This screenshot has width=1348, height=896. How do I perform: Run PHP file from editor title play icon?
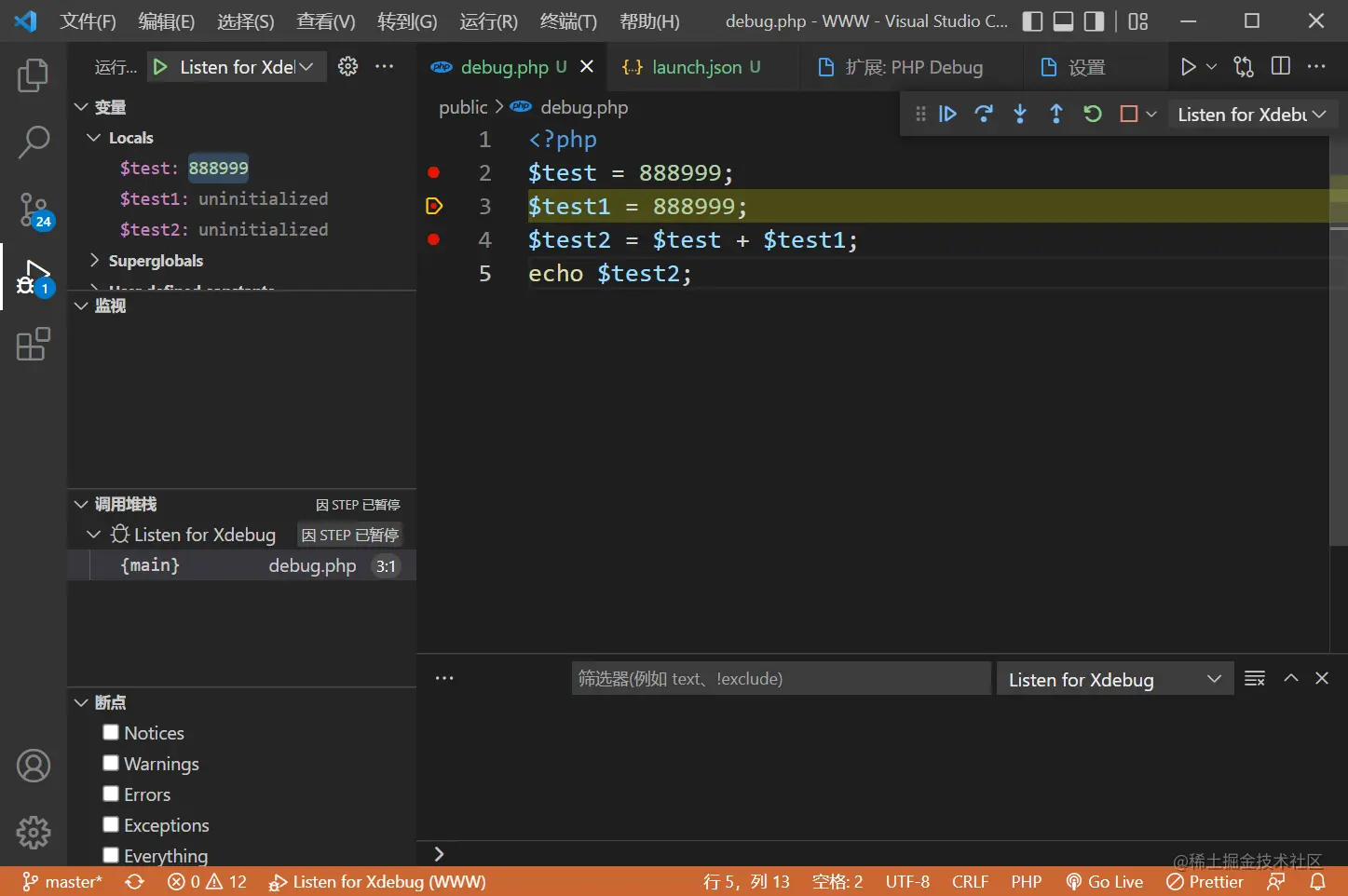pyautogui.click(x=1188, y=66)
